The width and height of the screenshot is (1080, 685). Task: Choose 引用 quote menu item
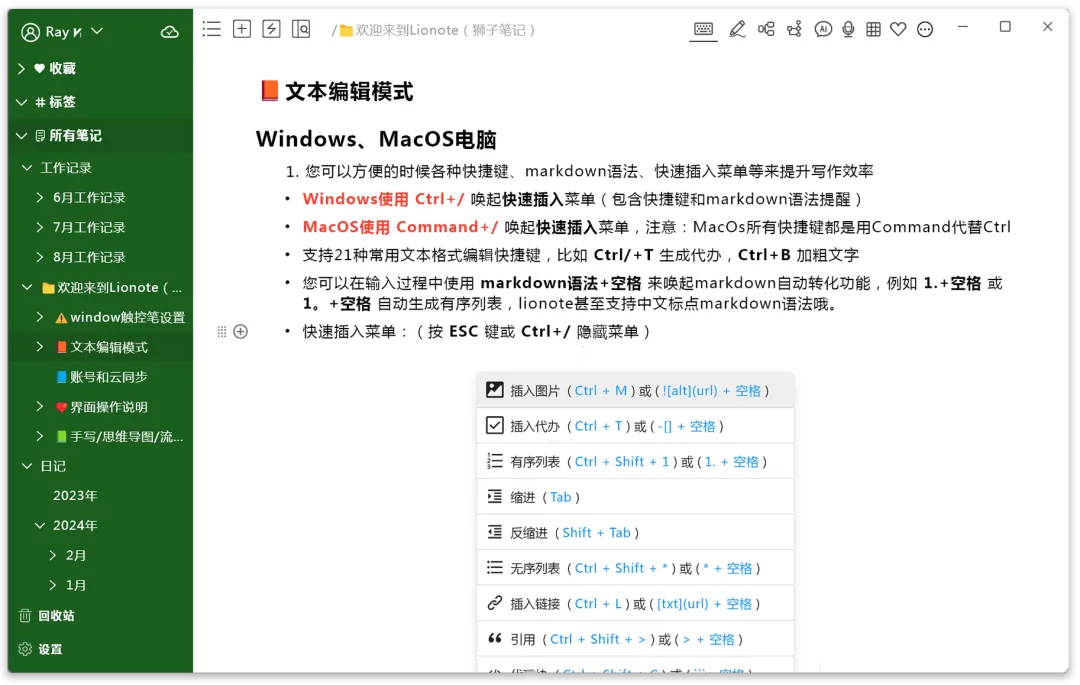click(635, 639)
